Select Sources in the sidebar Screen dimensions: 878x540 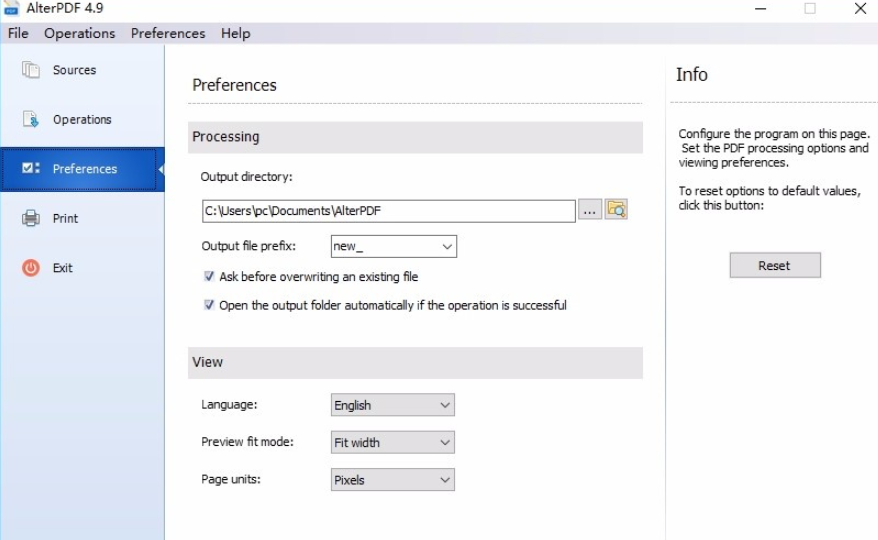(x=74, y=70)
